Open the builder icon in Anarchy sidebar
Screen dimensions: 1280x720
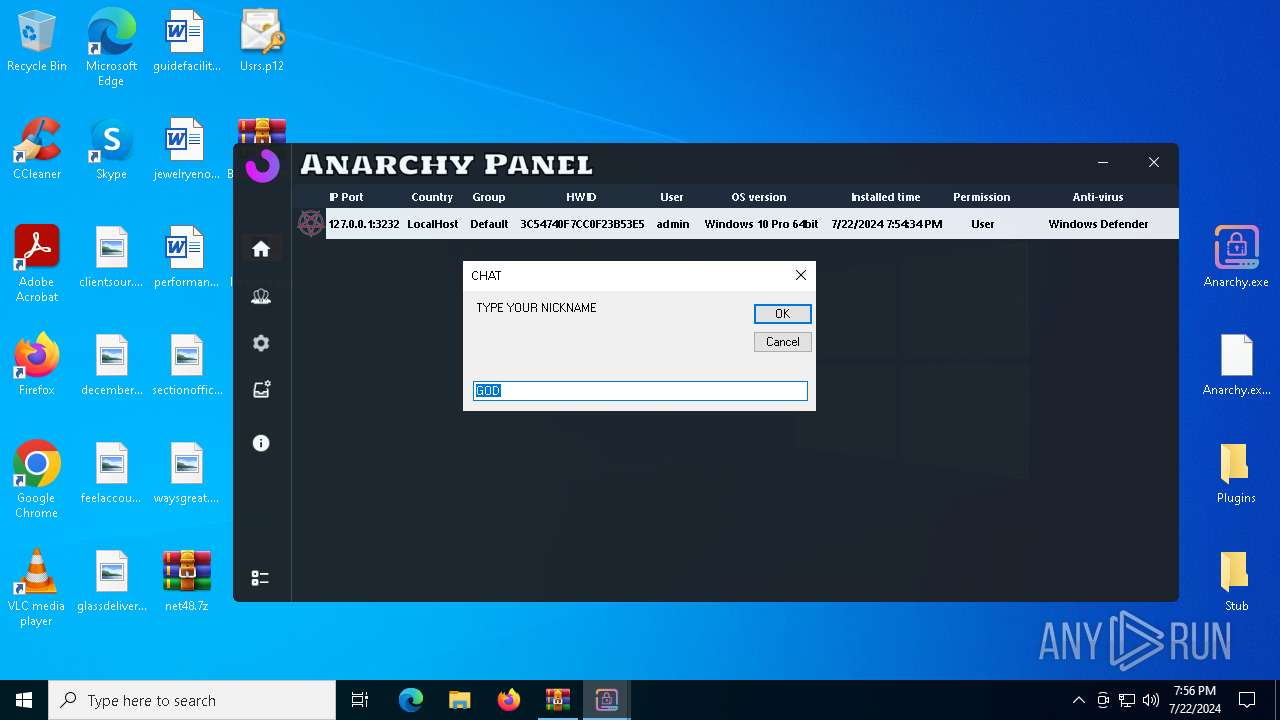click(261, 390)
